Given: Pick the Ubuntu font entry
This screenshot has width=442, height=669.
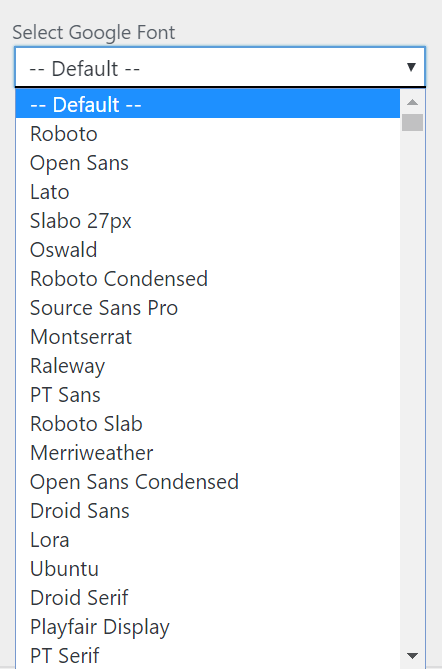Looking at the screenshot, I should coord(208,569).
